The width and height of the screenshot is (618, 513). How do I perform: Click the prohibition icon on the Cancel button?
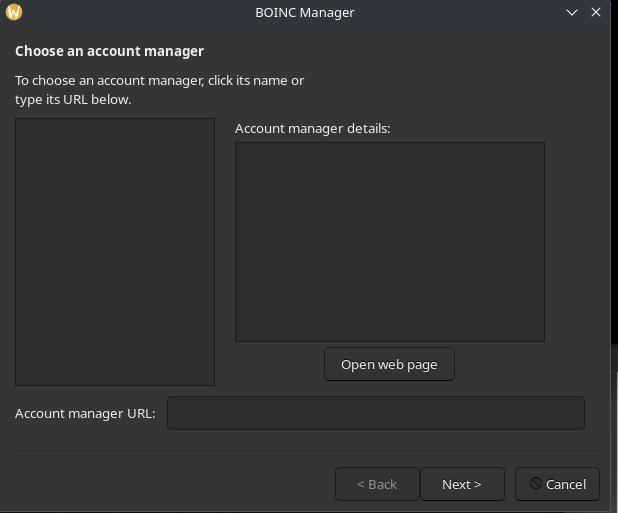[536, 483]
